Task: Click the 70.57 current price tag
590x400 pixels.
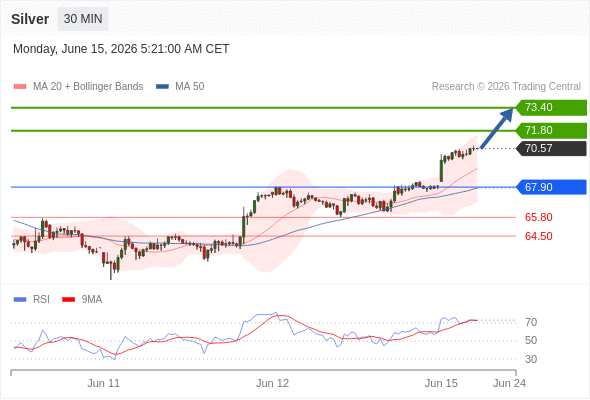Action: click(551, 148)
